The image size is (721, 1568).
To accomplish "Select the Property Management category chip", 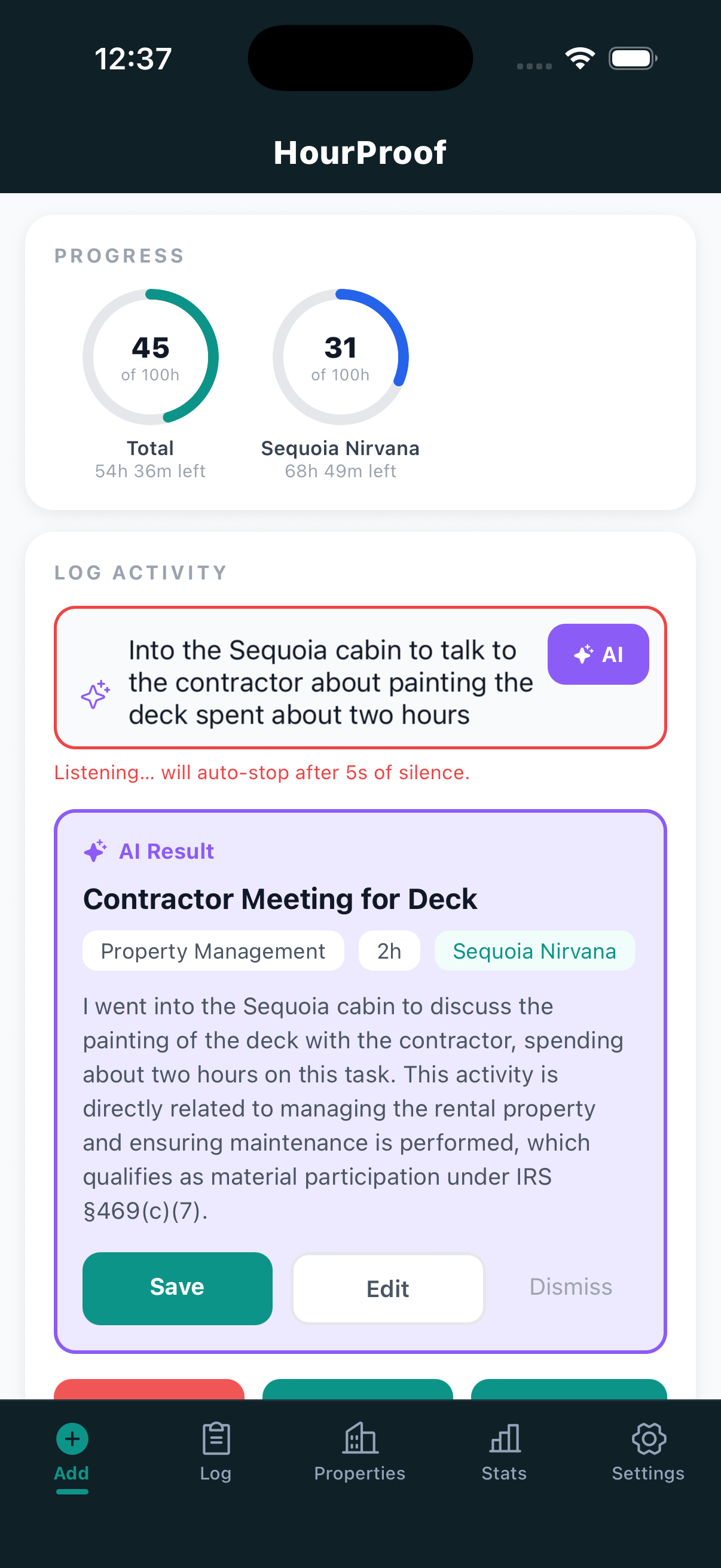I will 213,951.
